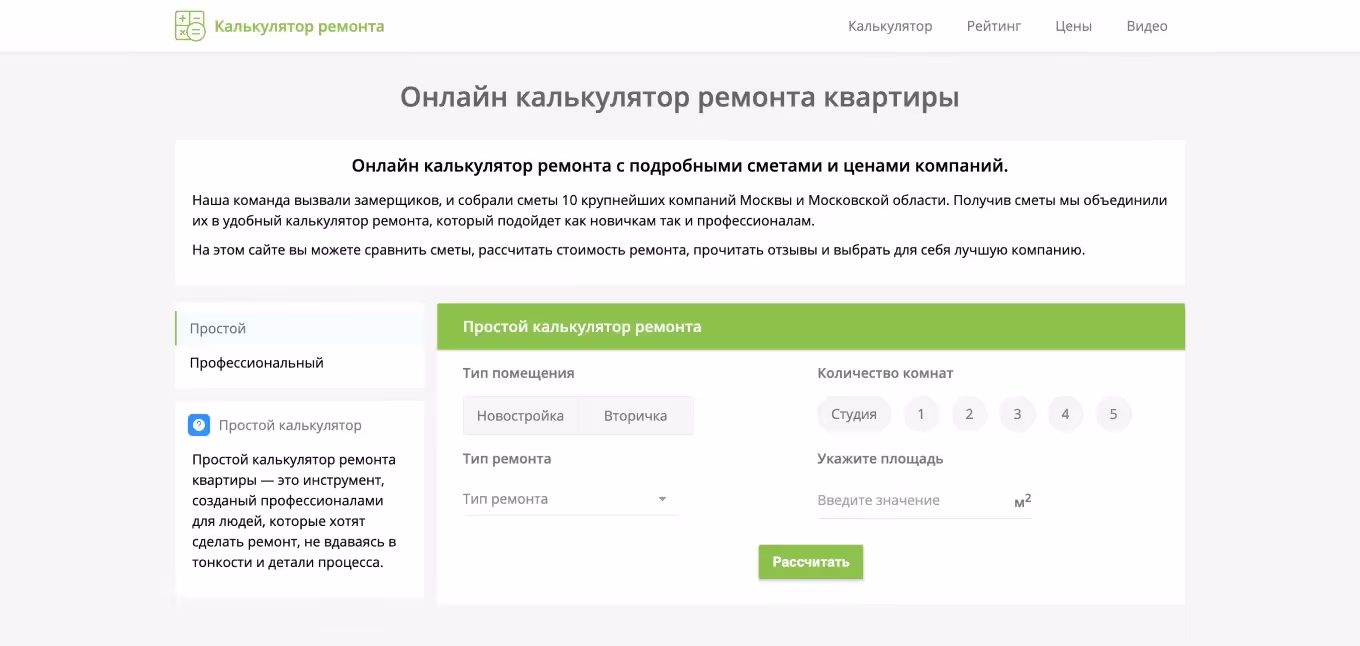Select 1 room

pos(921,414)
